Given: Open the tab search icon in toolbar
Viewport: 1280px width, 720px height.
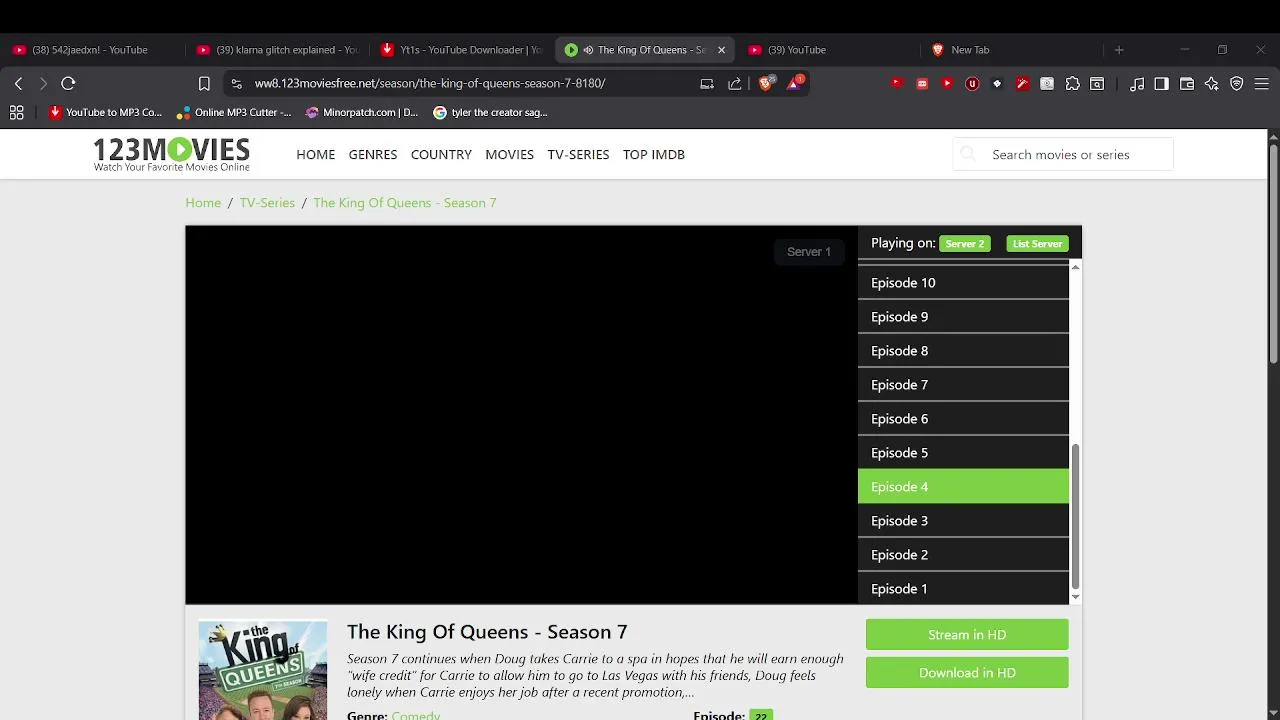Looking at the screenshot, I should pyautogui.click(x=1097, y=84).
